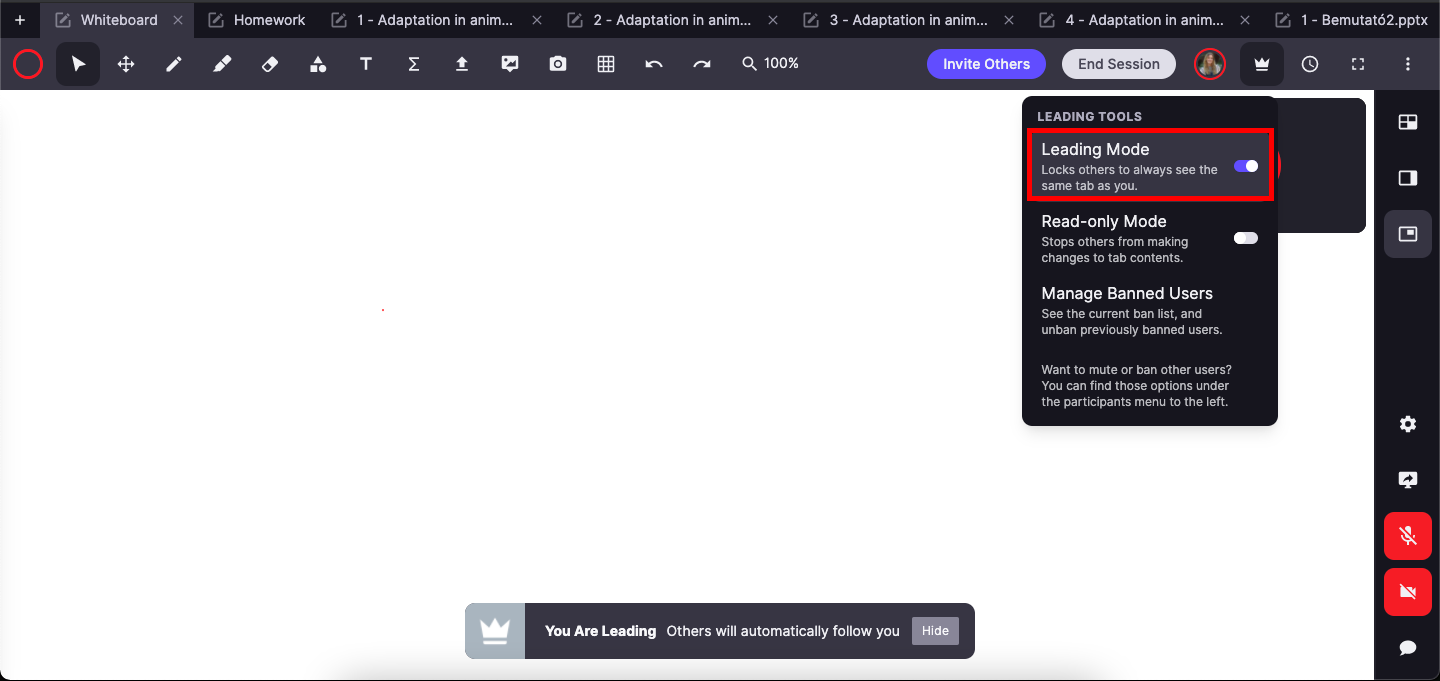This screenshot has height=681, width=1440.
Task: Turn on the camera
Action: 1407,592
